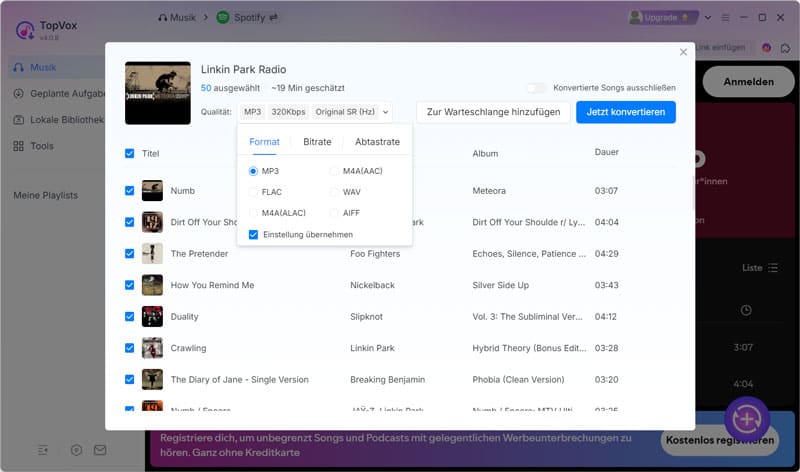
Task: Click the MP3 quality chip
Action: pyautogui.click(x=253, y=112)
